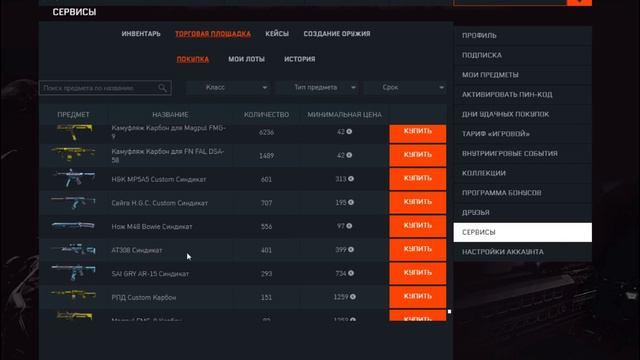The height and width of the screenshot is (360, 640).
Task: Click currency icon next to price 1259
Action: coord(353,297)
